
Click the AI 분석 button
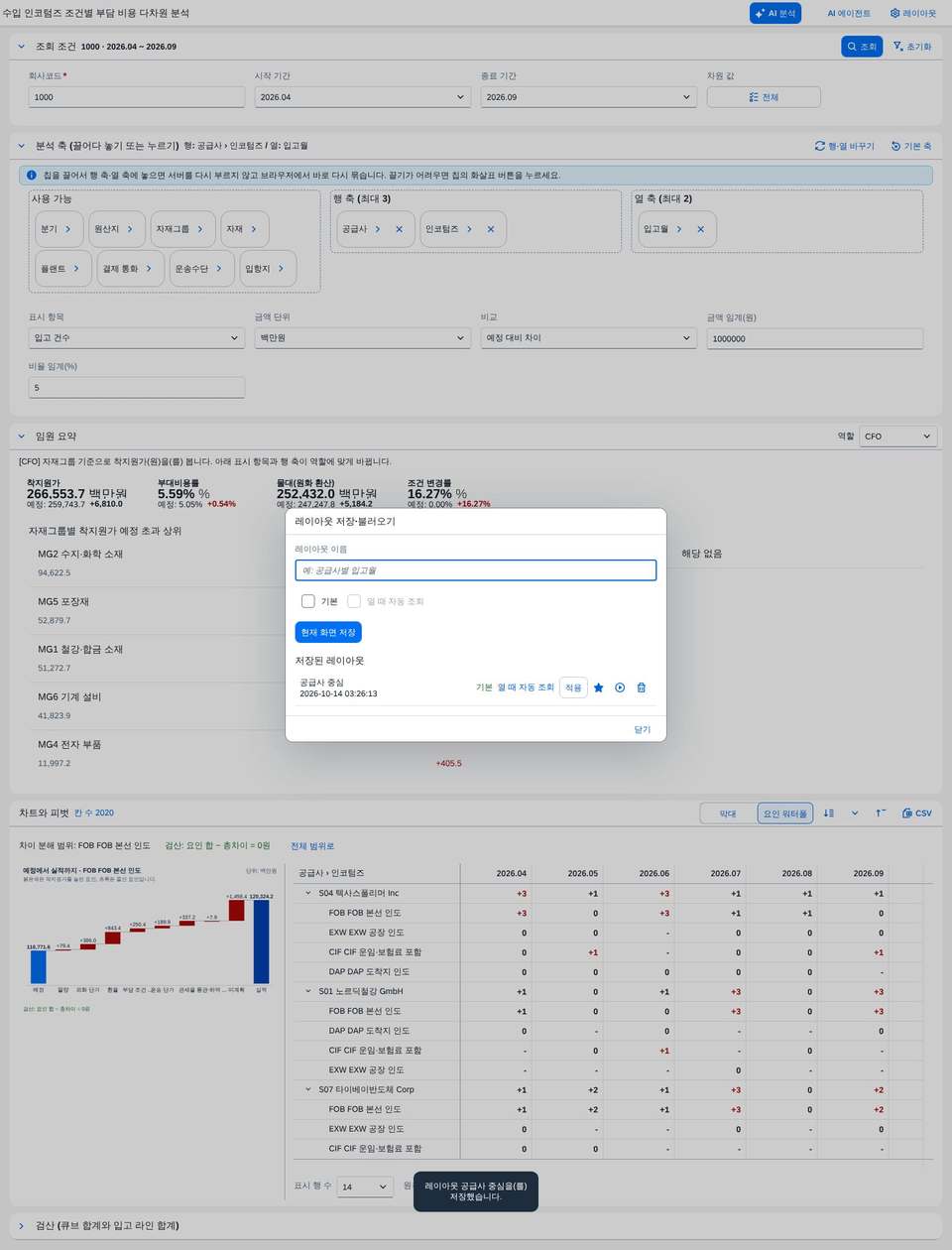pos(775,14)
